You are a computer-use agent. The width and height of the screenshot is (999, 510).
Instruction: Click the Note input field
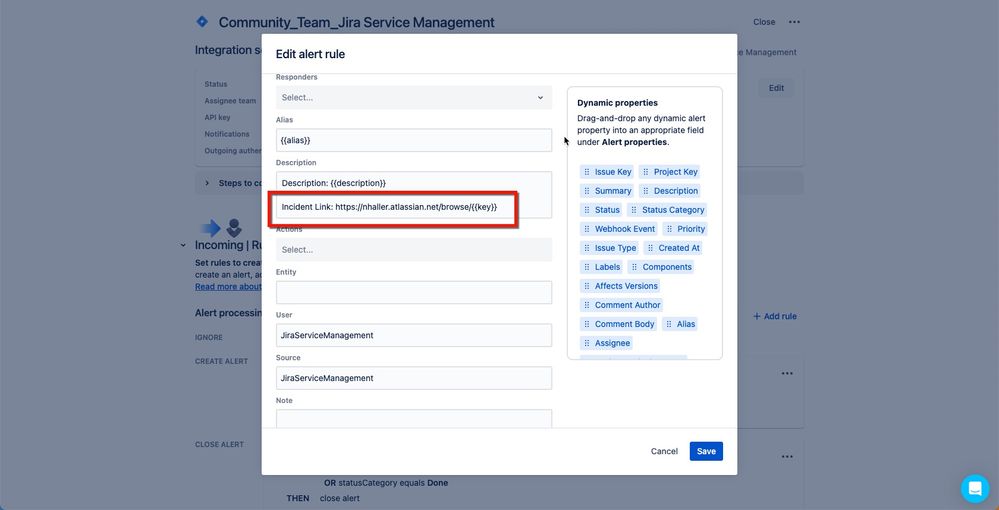(413, 418)
